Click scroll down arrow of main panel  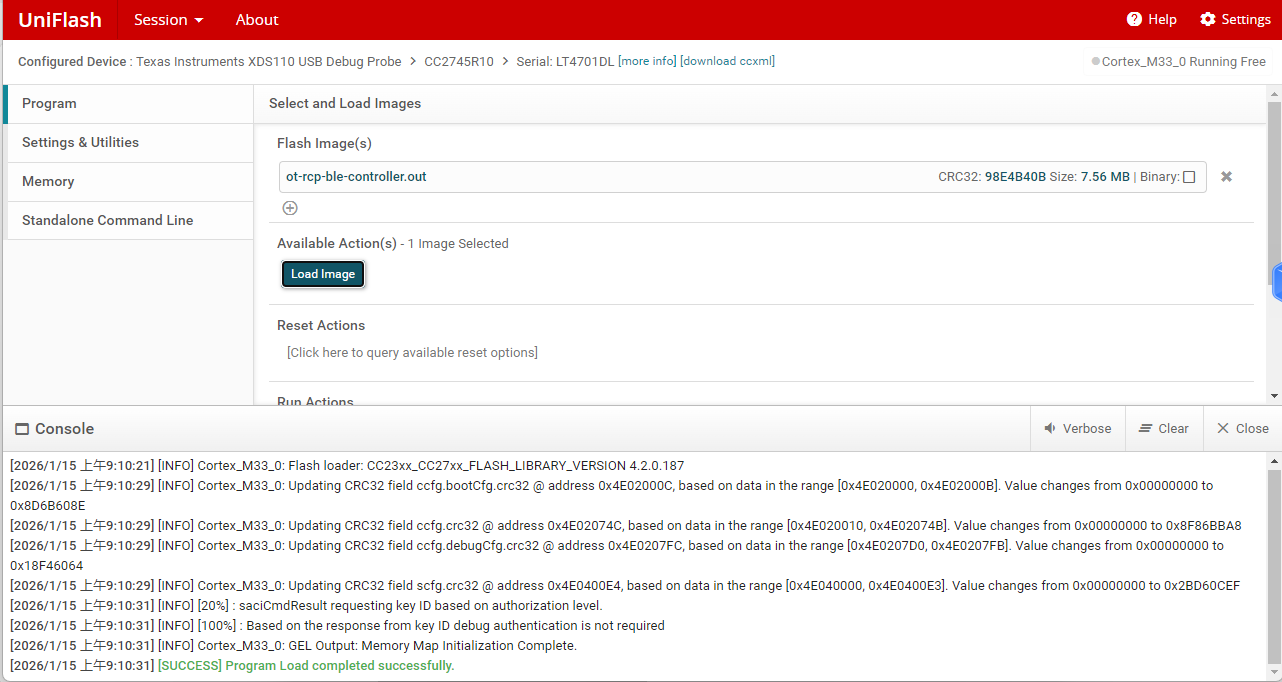pos(1274,396)
